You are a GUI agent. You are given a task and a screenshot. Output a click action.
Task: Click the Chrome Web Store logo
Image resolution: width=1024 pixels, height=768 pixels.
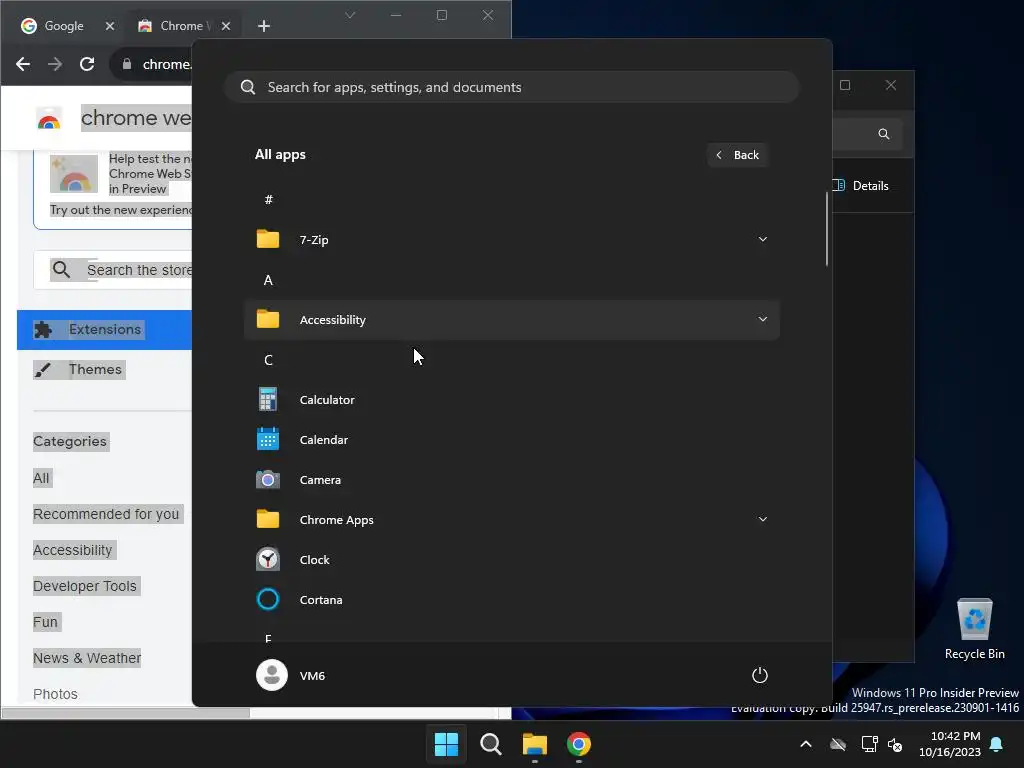[x=49, y=119]
